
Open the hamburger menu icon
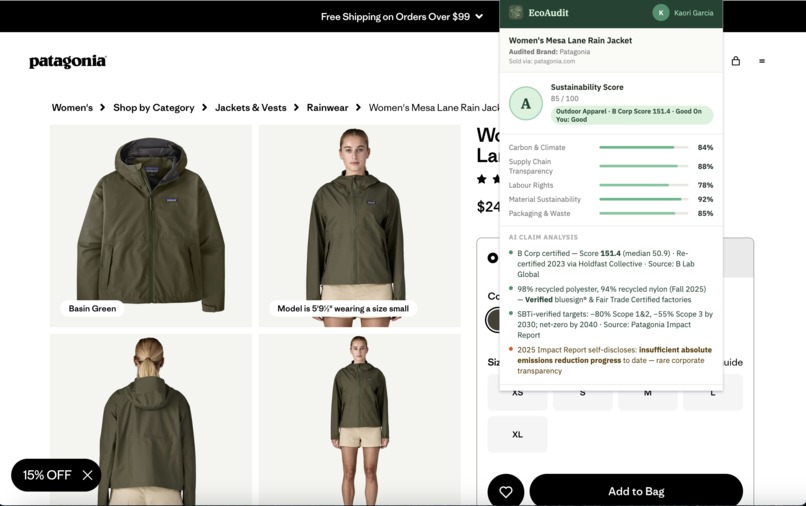click(762, 61)
